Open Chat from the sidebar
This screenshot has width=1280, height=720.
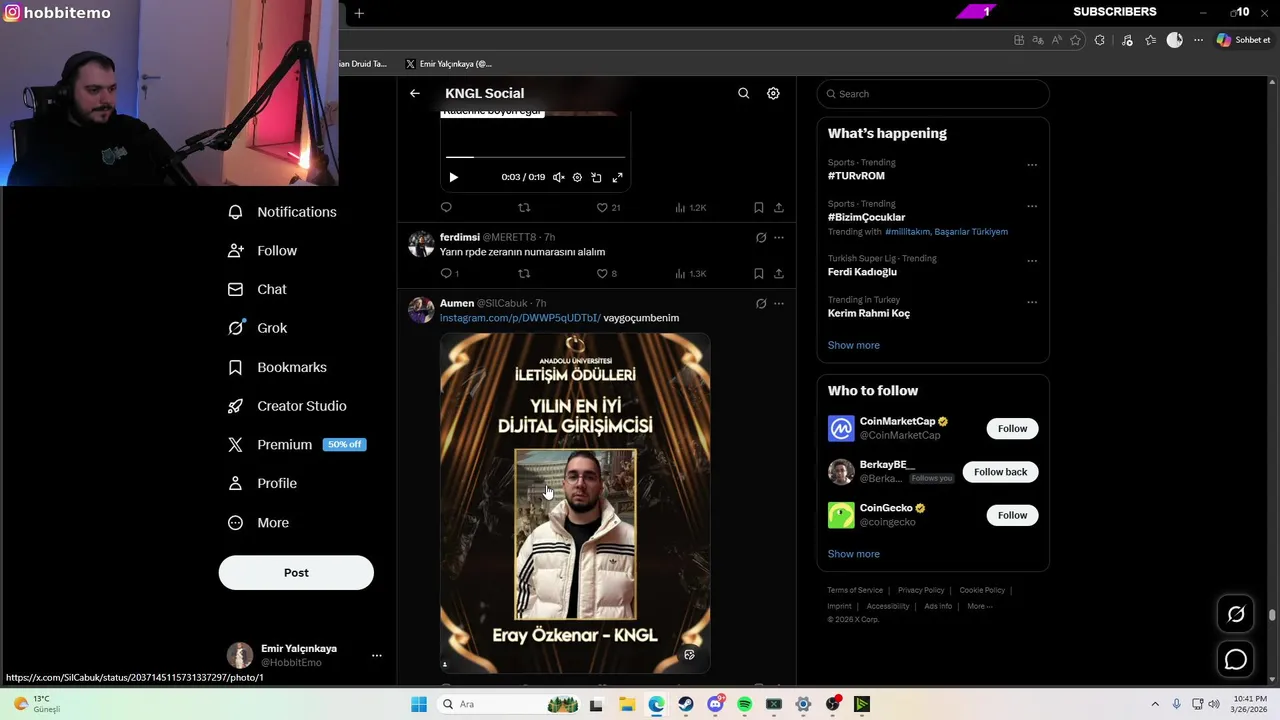point(258,289)
